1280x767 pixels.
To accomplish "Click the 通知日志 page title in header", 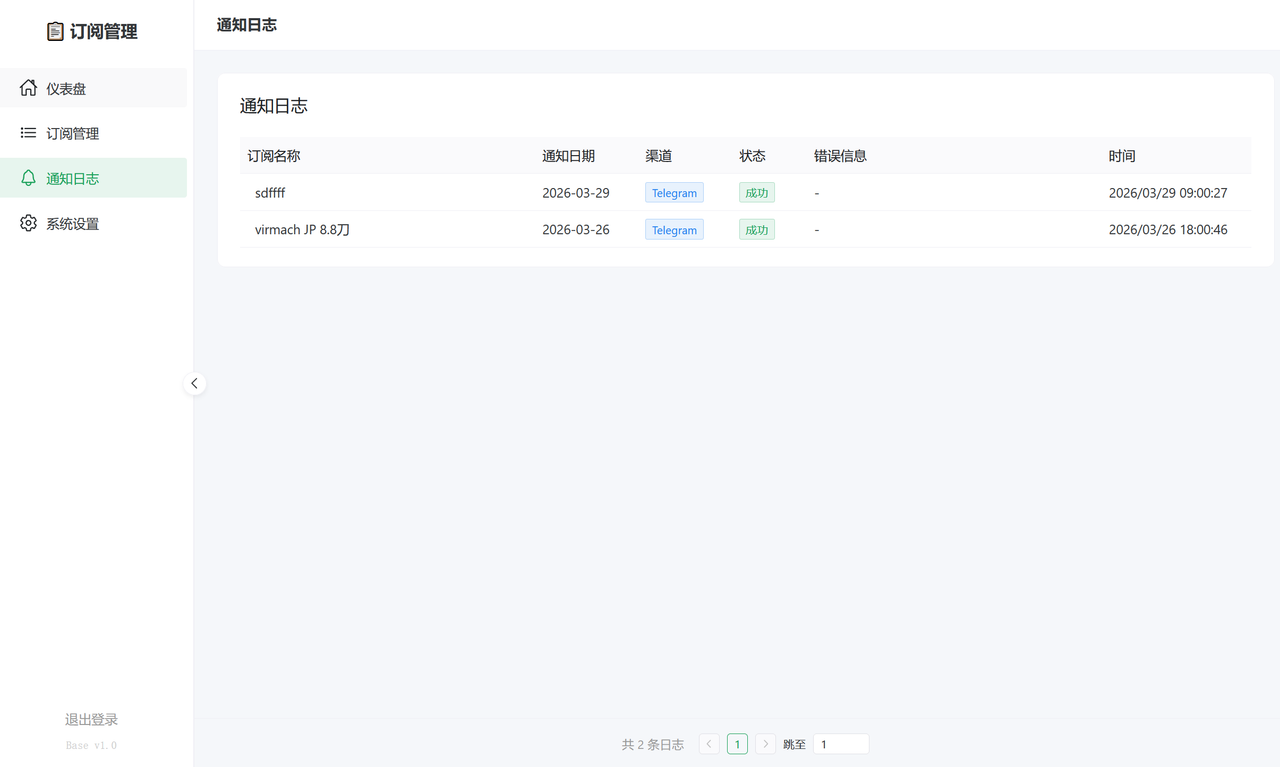I will 247,25.
